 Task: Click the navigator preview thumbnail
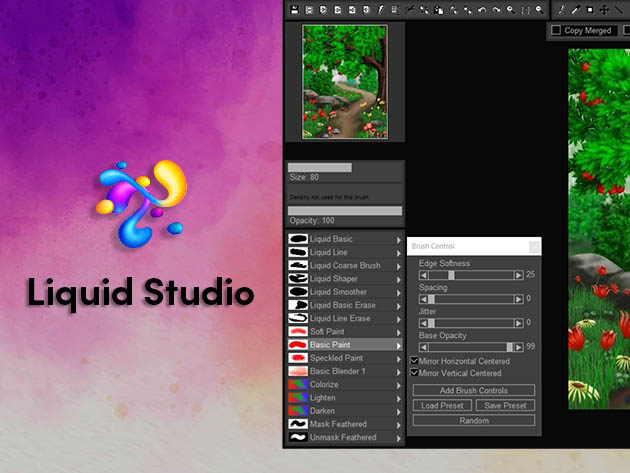click(345, 82)
